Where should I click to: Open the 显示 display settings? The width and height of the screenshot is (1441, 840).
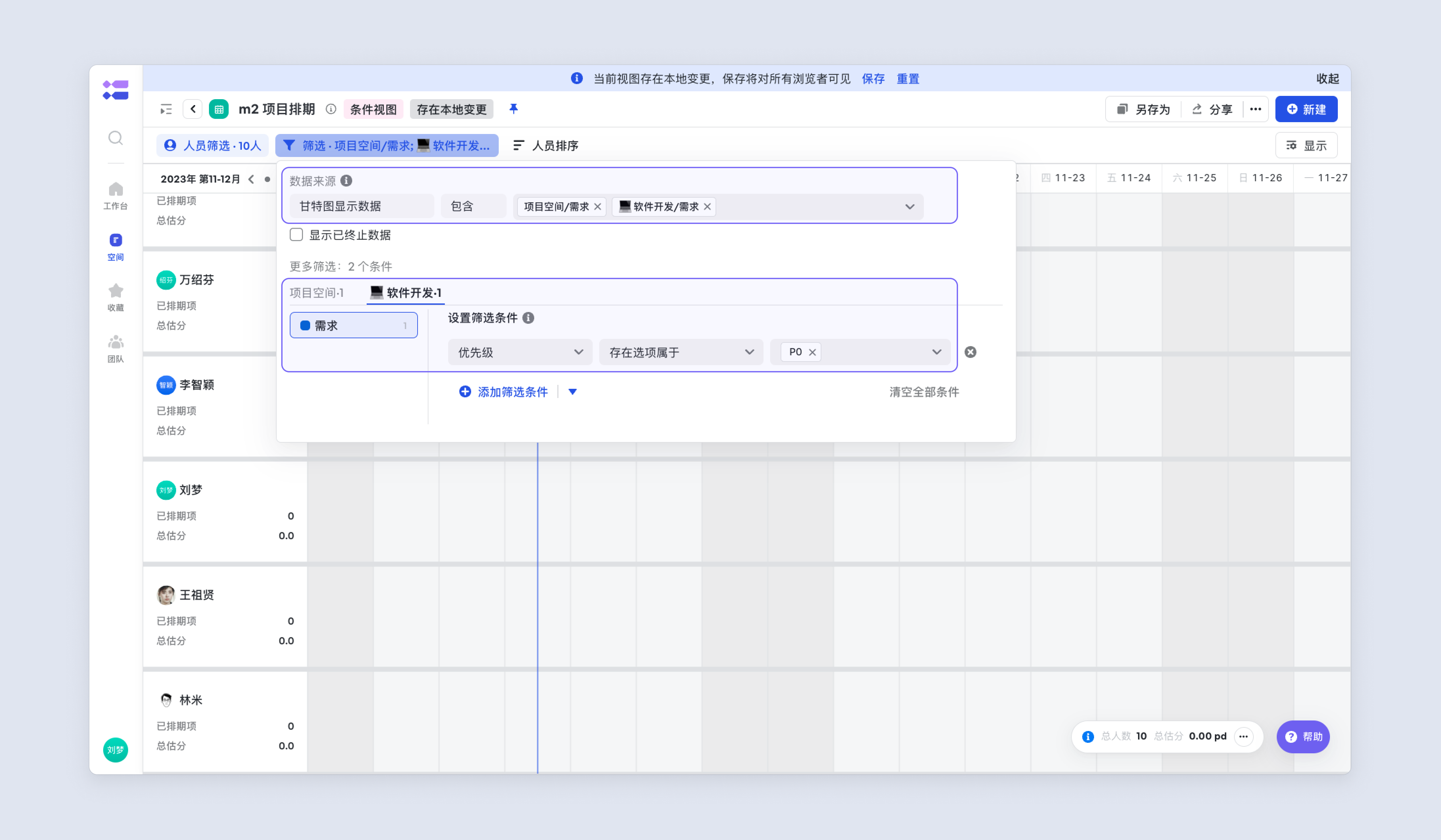[x=1306, y=146]
